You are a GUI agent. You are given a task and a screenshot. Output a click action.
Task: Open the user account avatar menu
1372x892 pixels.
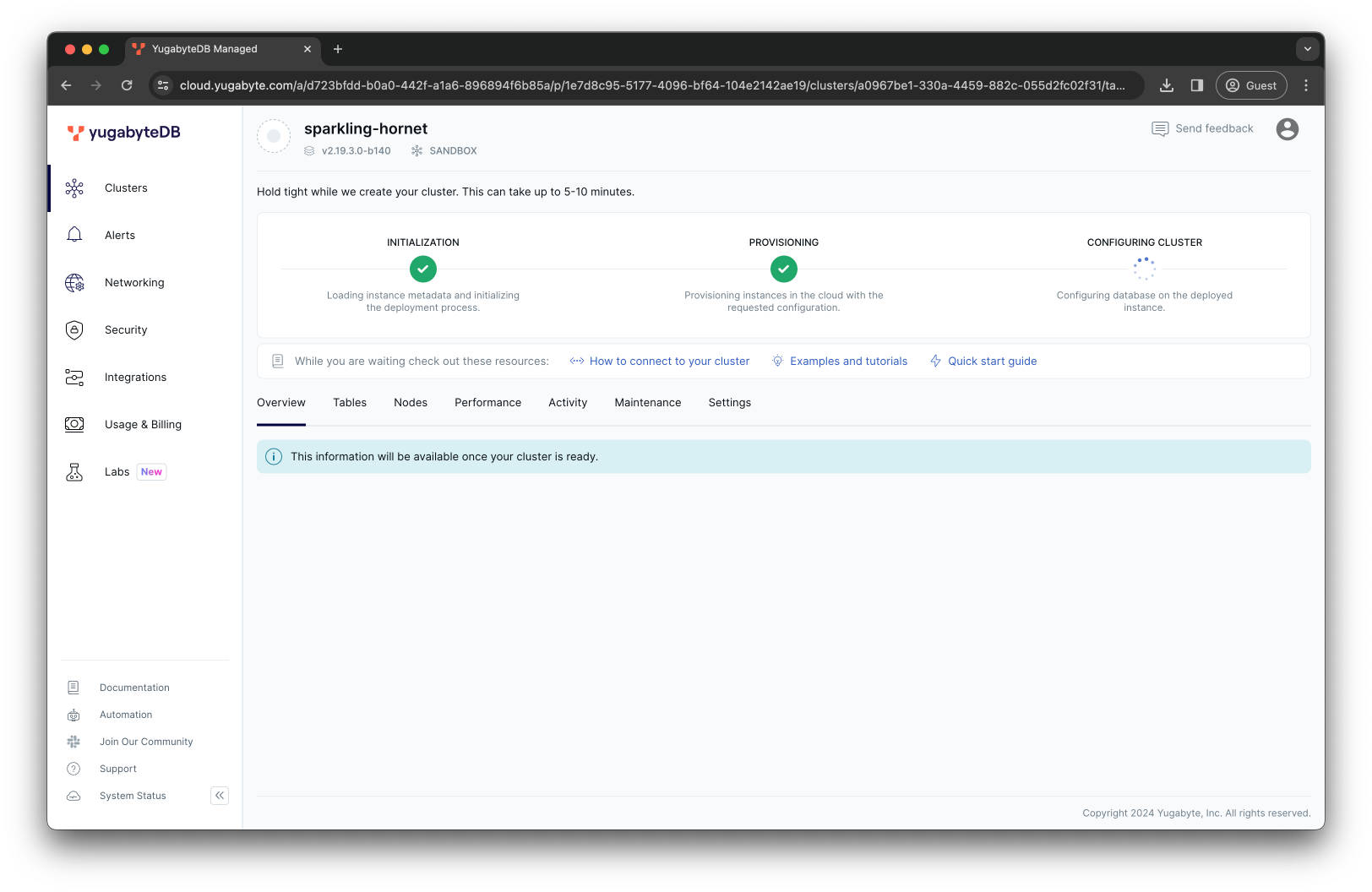click(x=1287, y=129)
